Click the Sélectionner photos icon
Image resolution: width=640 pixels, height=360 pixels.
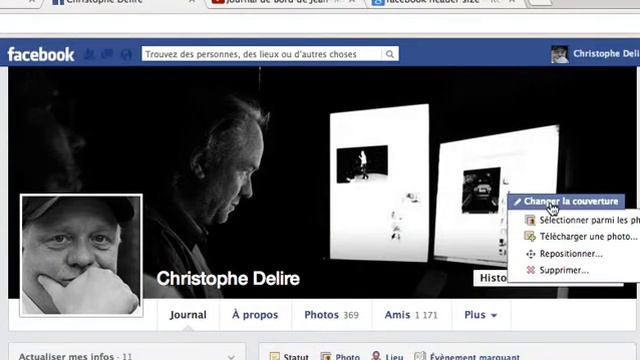tap(530, 220)
